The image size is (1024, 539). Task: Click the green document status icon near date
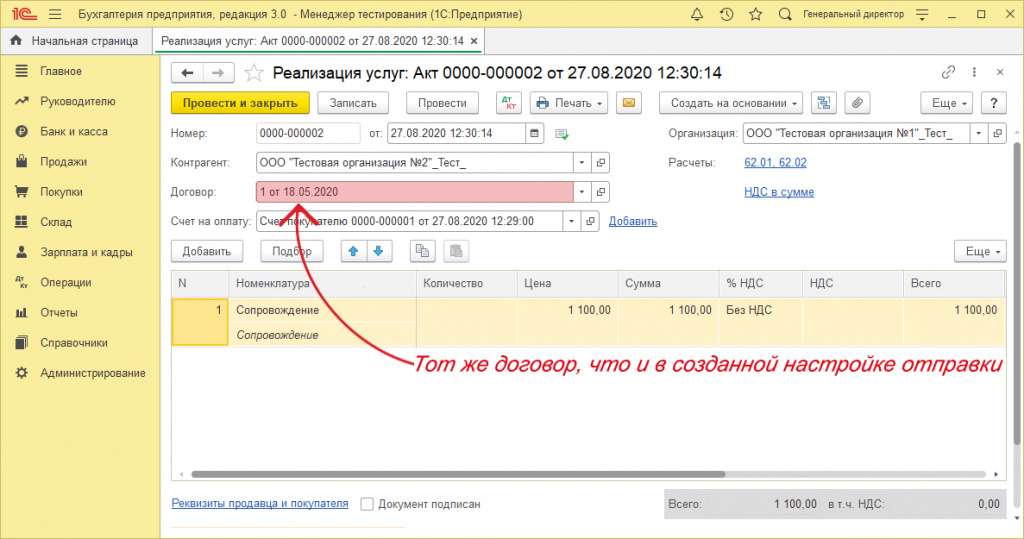(562, 134)
